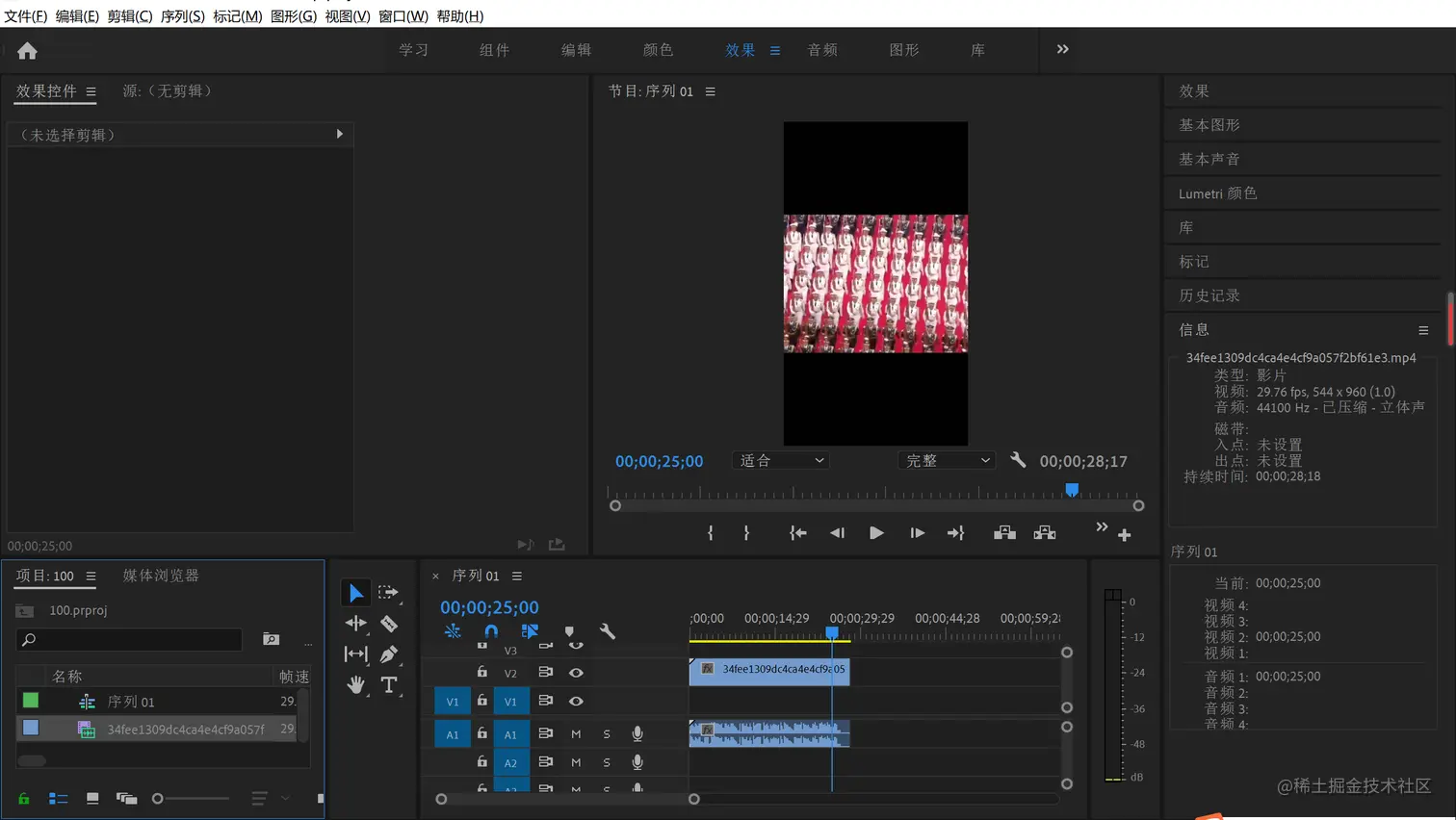Click the Home icon

27,51
